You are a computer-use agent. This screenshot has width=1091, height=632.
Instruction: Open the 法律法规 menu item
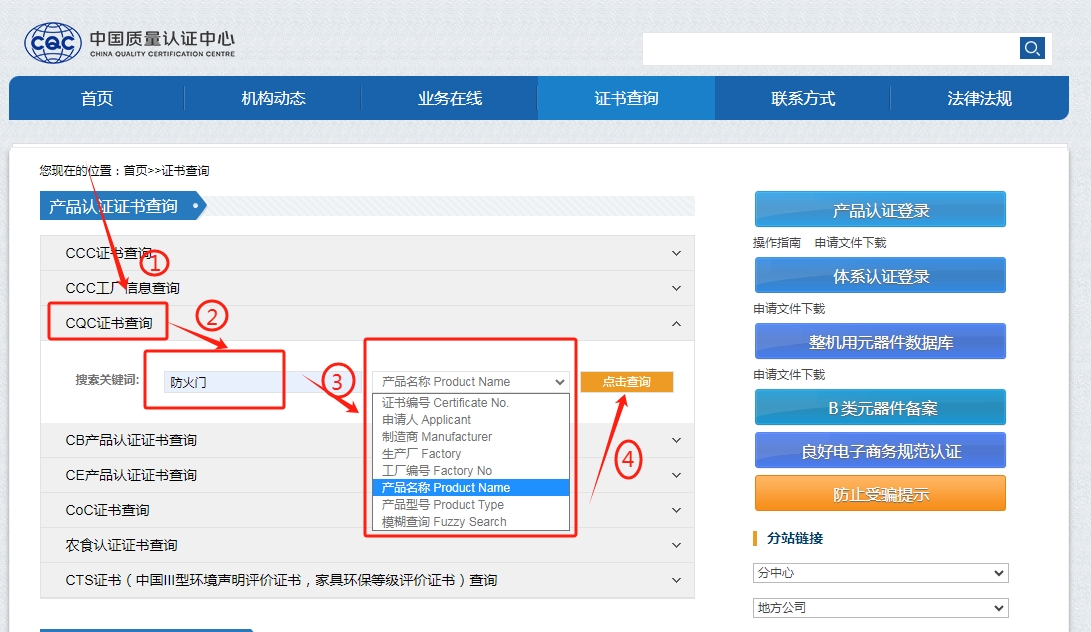[x=978, y=99]
